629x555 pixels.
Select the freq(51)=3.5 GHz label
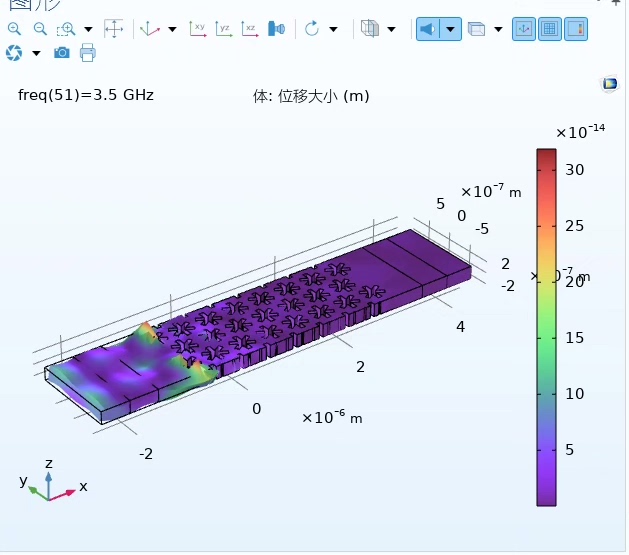pyautogui.click(x=86, y=95)
